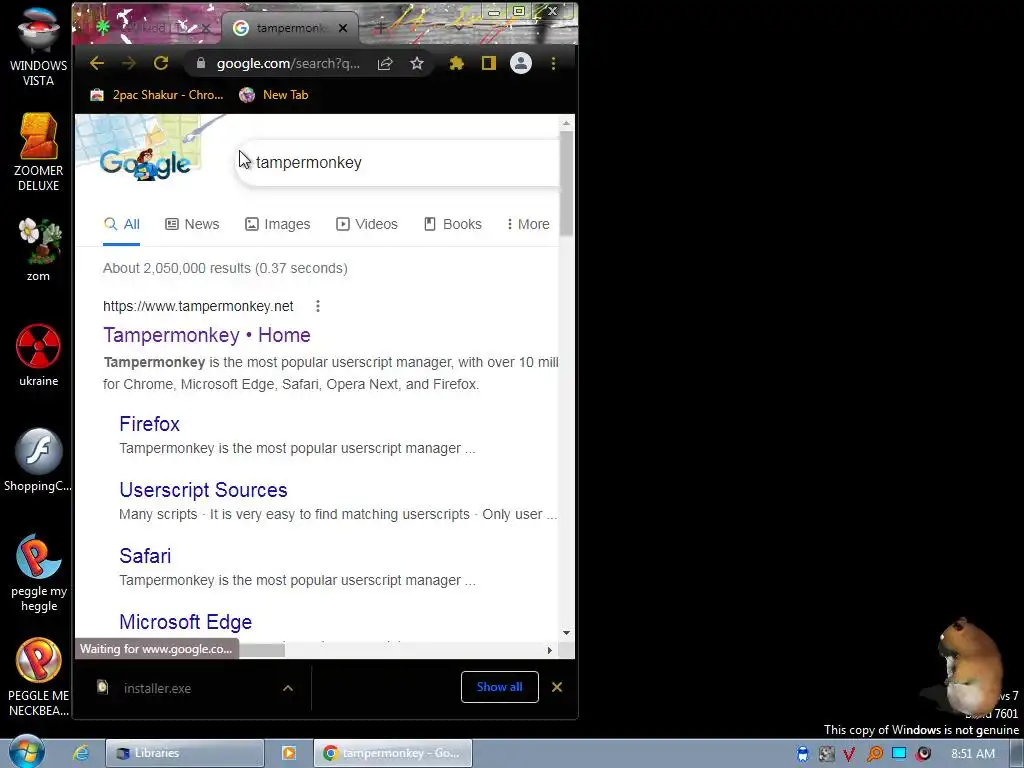Switch to the Videos results tab
Image resolution: width=1024 pixels, height=768 pixels.
pyautogui.click(x=366, y=224)
